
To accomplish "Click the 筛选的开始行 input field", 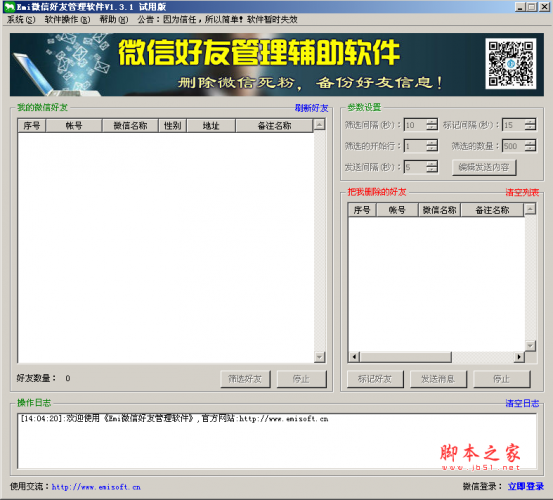I will [x=415, y=146].
